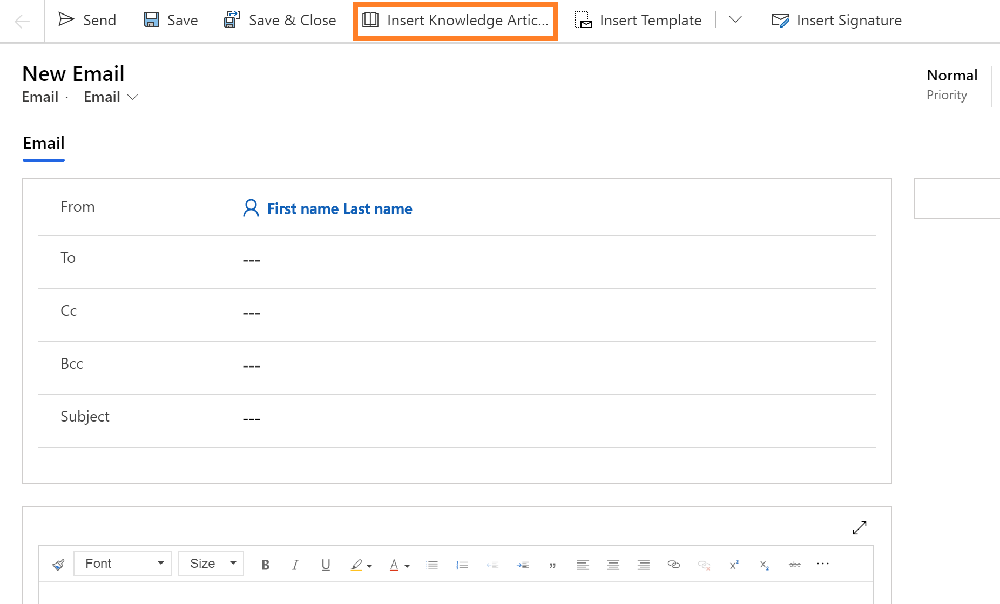Click the Format Painter icon
Image resolution: width=1000 pixels, height=604 pixels.
point(58,563)
